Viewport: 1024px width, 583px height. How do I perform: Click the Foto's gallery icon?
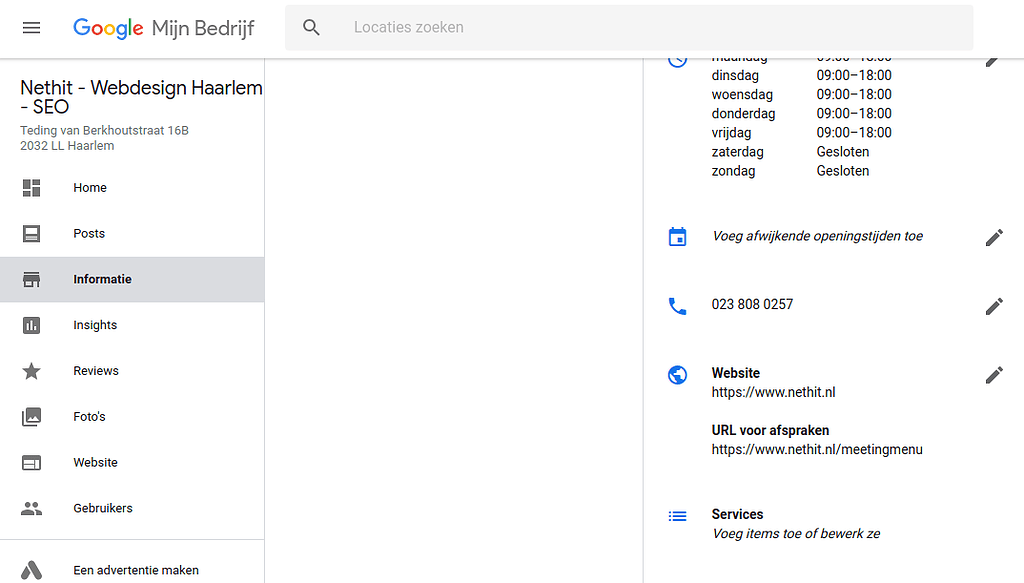[31, 417]
